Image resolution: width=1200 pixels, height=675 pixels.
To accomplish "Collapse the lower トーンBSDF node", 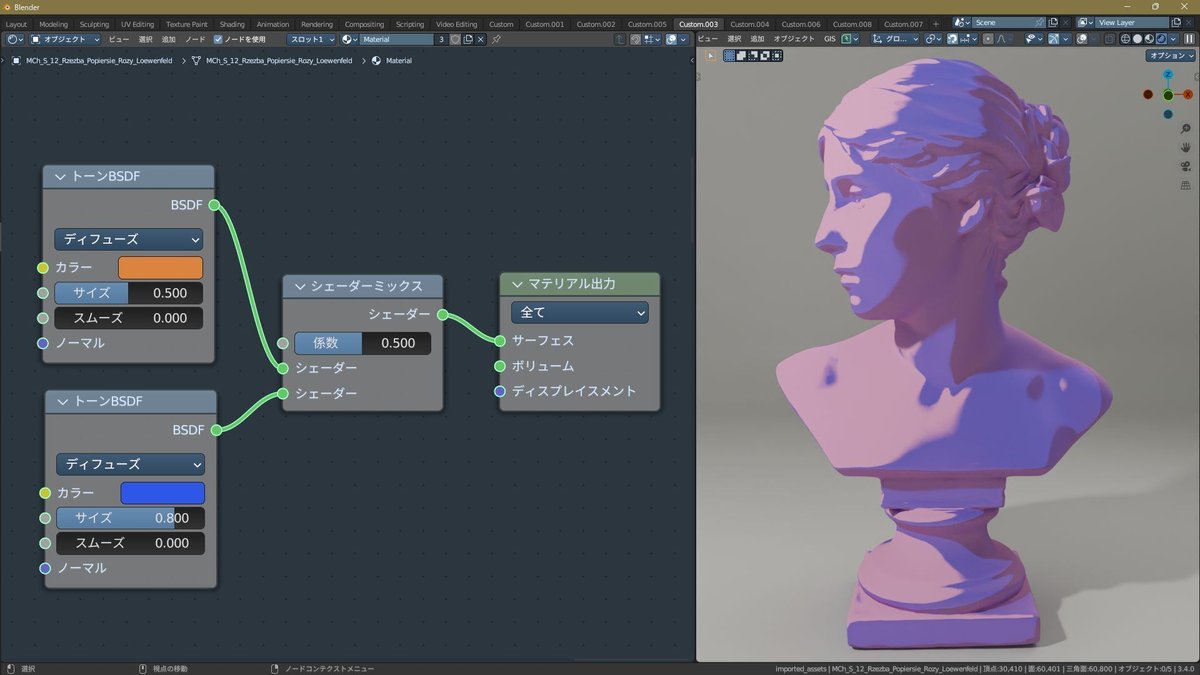I will [x=63, y=401].
